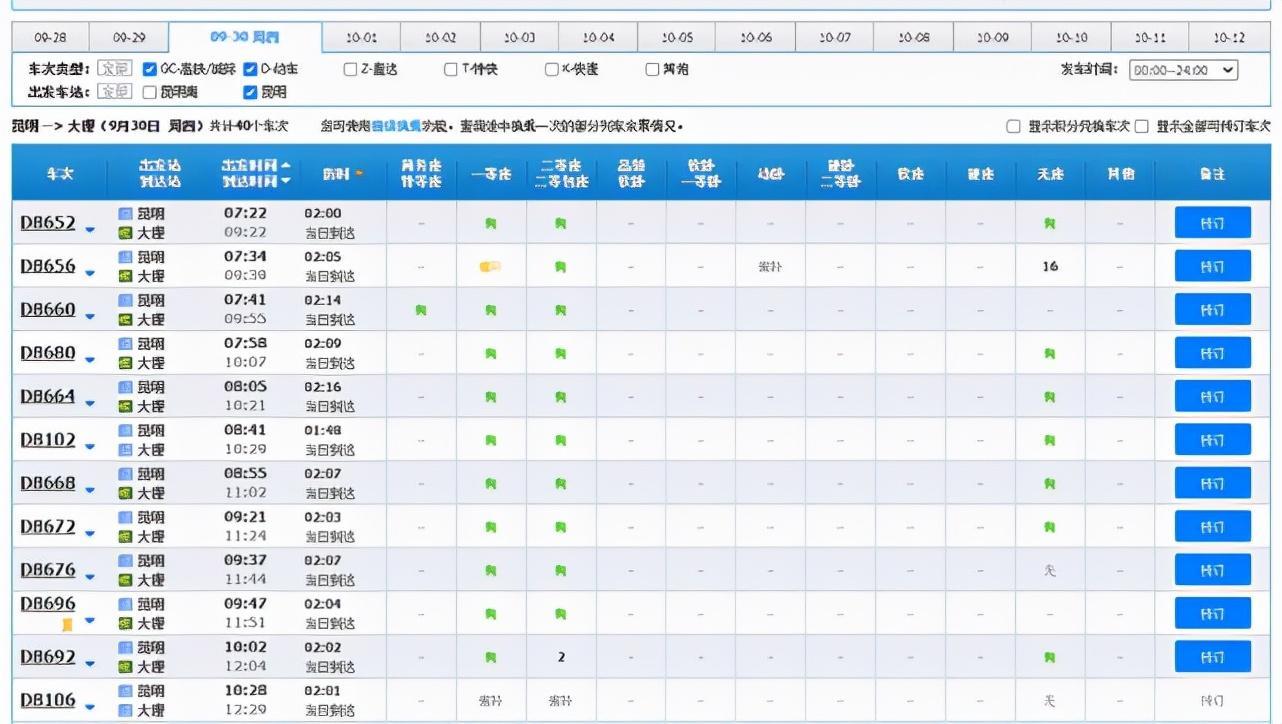Click the yellow first-class seat icon for D8656
The width and height of the screenshot is (1282, 724).
point(490,267)
